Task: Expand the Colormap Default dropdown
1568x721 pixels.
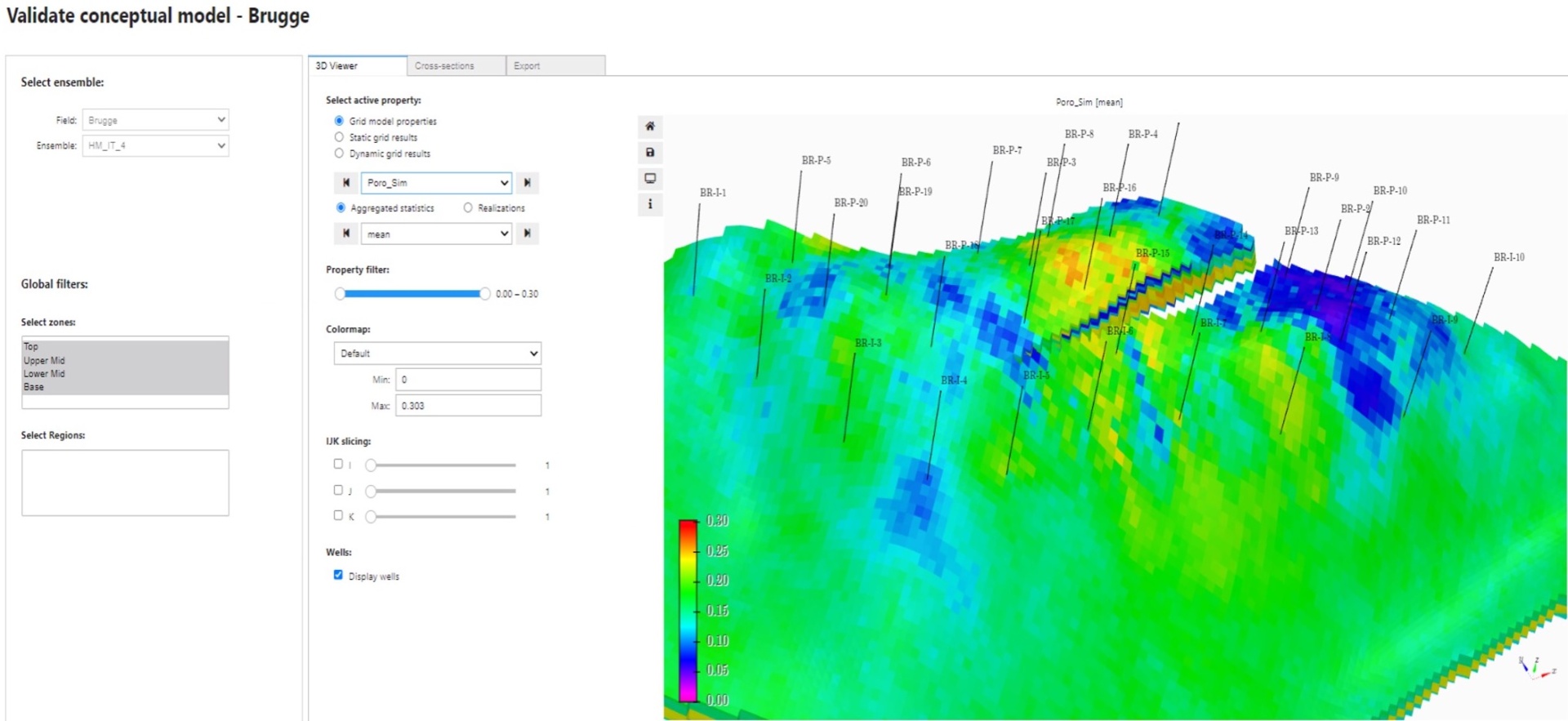Action: [x=437, y=354]
